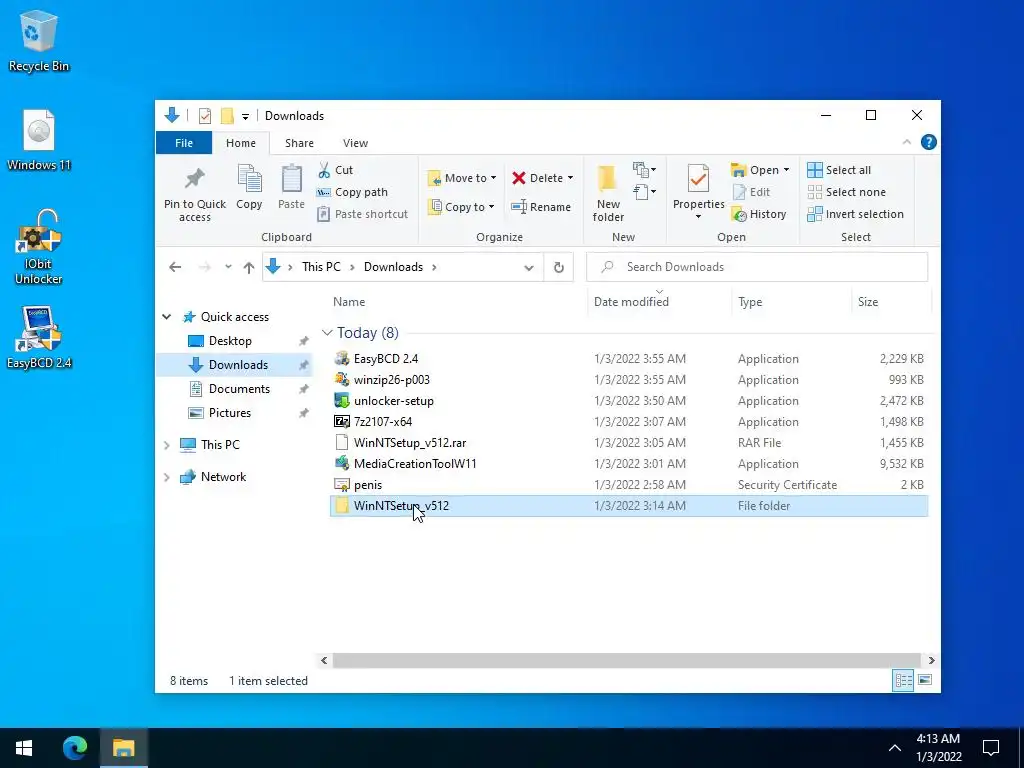Sort by the Name column header
This screenshot has width=1024, height=768.
coord(349,302)
